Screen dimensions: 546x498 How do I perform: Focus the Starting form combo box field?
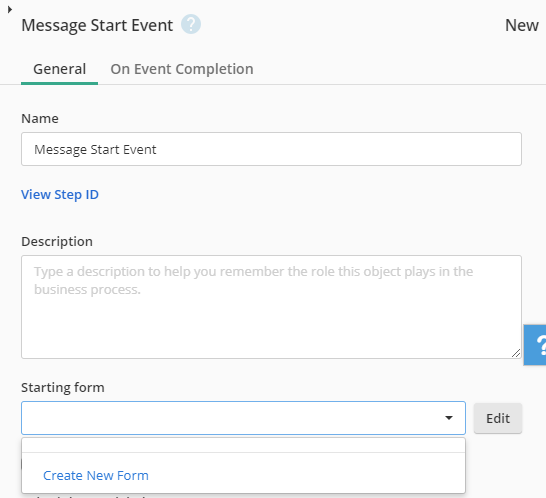pyautogui.click(x=243, y=418)
